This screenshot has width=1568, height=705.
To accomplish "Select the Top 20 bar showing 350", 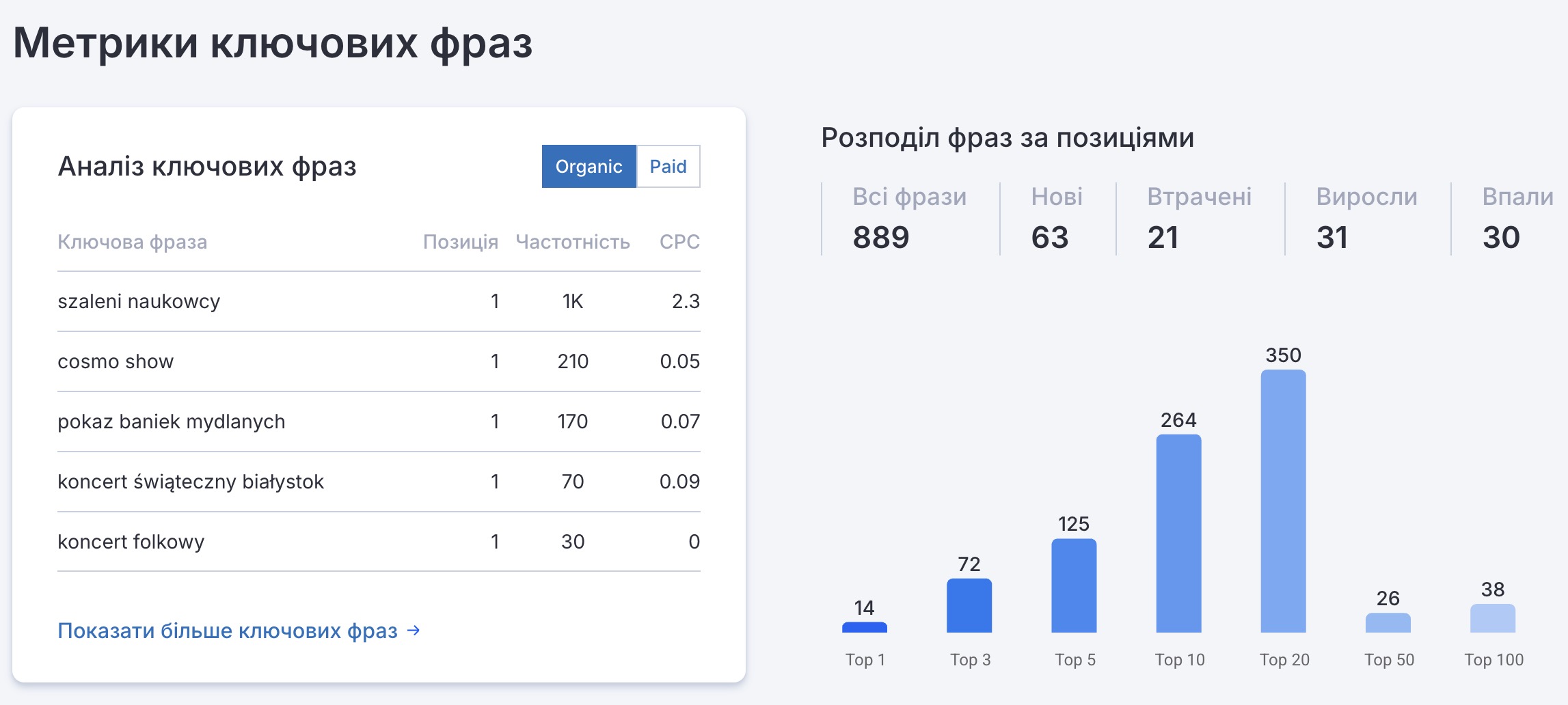I will (x=1283, y=501).
